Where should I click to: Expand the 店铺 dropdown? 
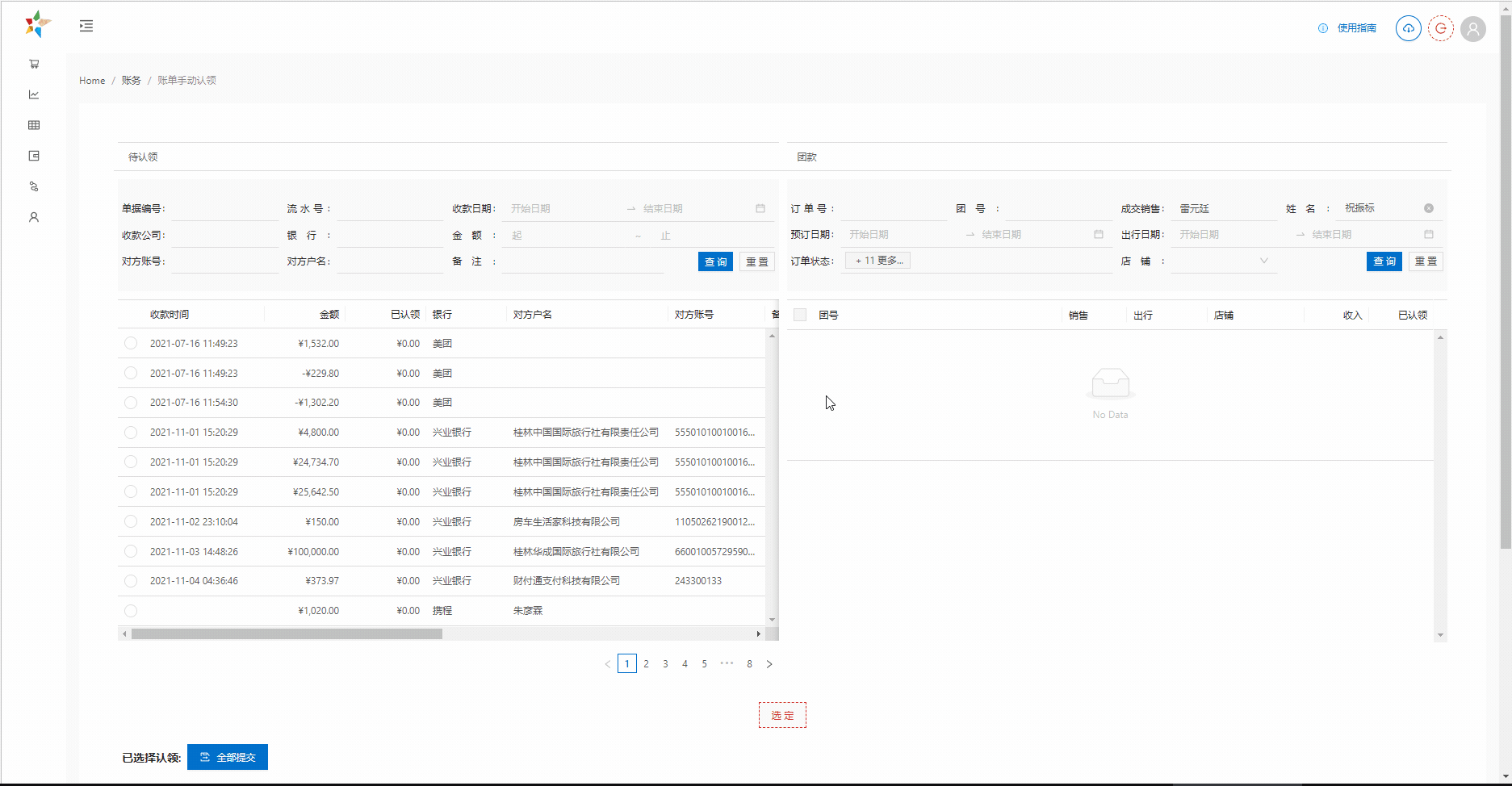point(1223,261)
